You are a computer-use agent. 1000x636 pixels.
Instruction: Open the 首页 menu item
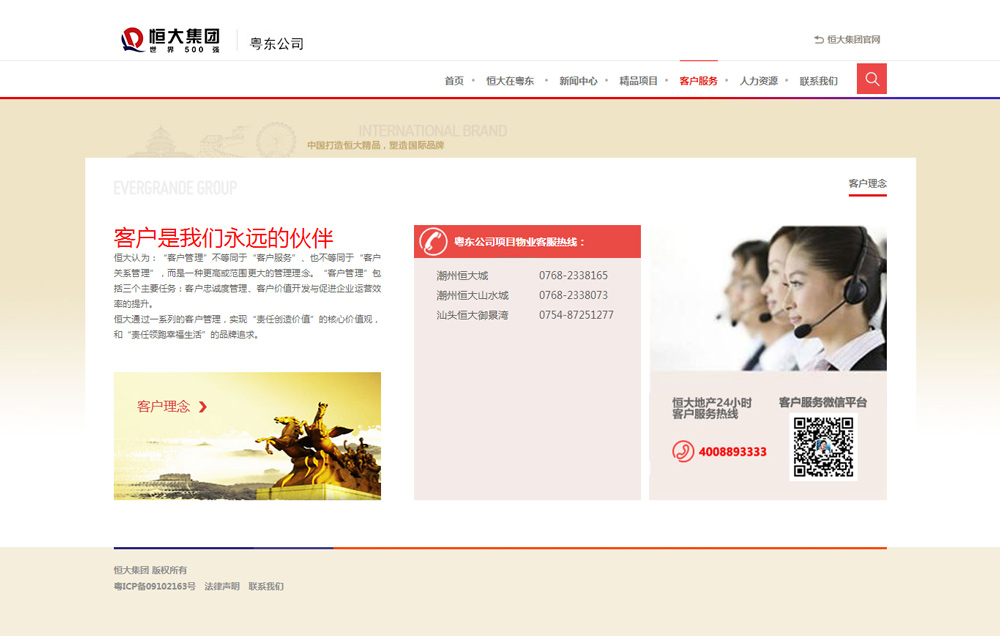pyautogui.click(x=454, y=81)
